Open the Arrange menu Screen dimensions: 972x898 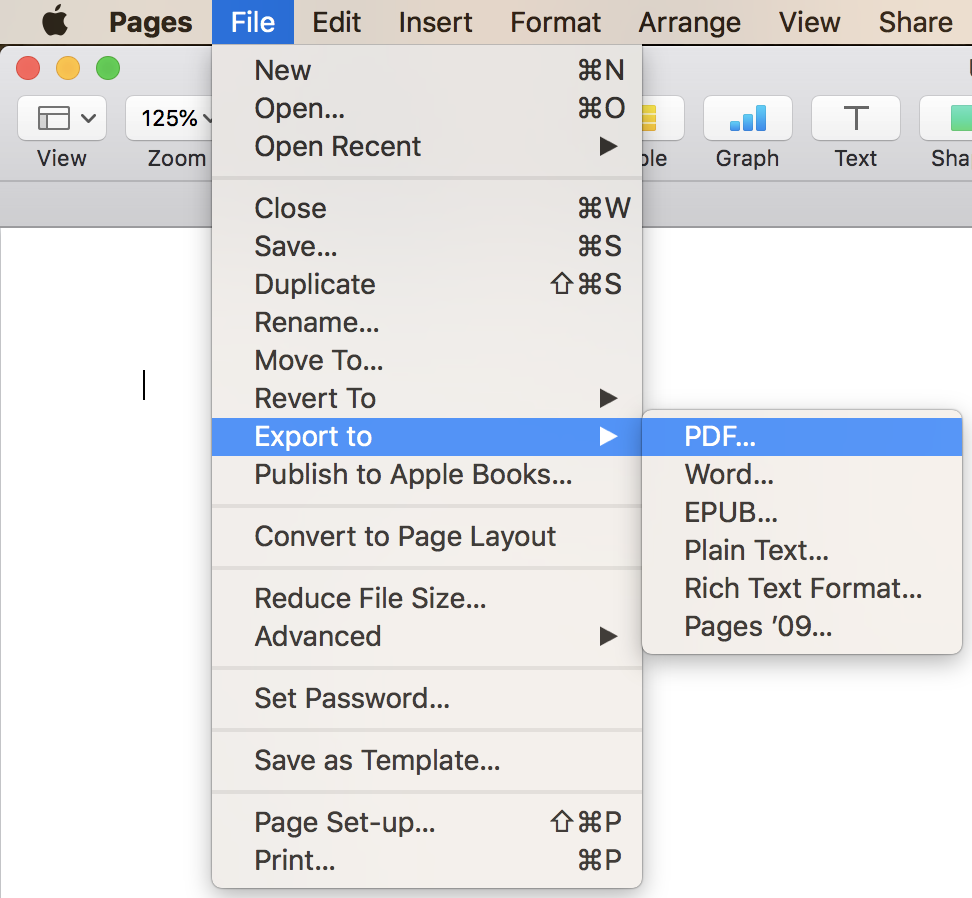tap(689, 22)
